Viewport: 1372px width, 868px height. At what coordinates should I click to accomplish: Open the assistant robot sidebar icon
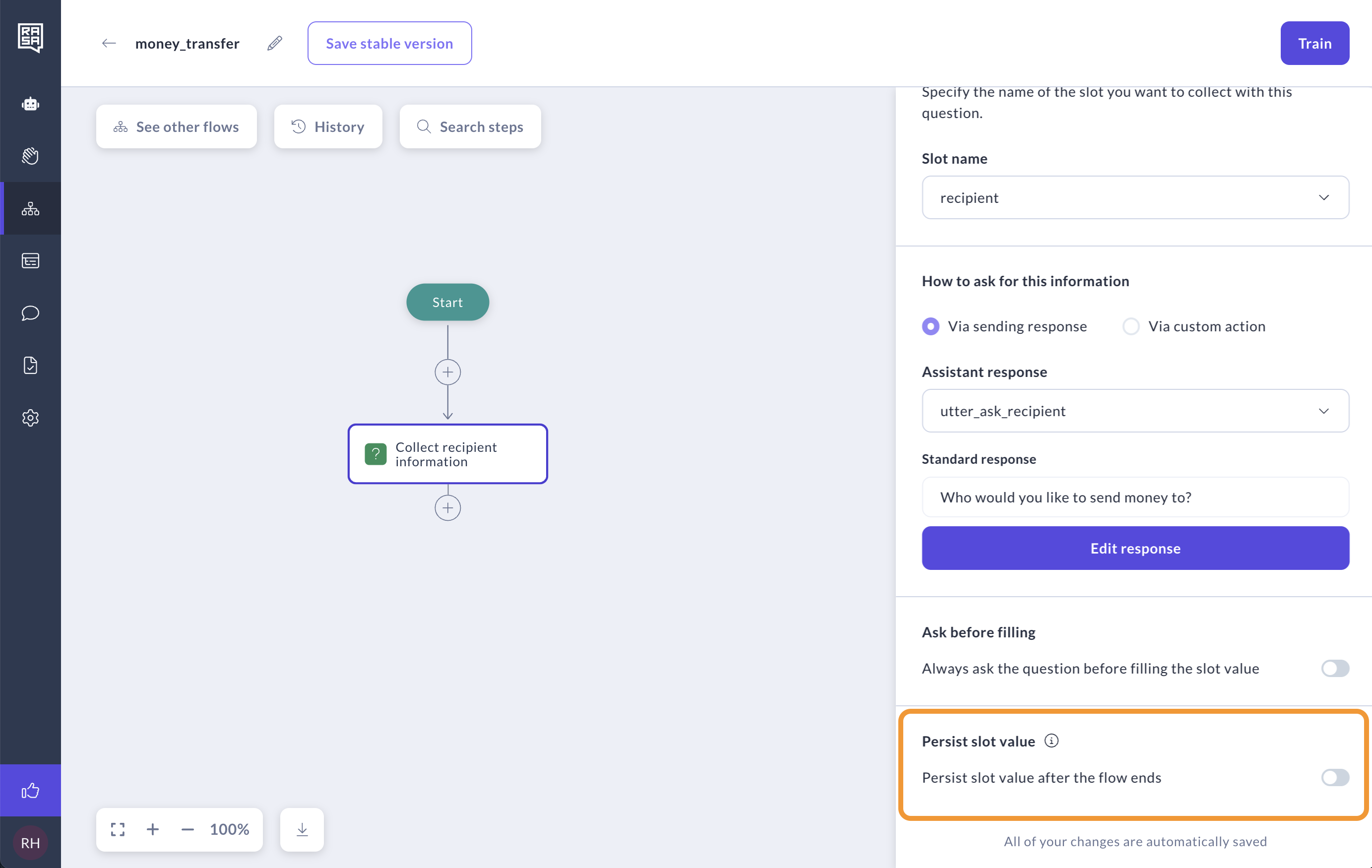(30, 104)
